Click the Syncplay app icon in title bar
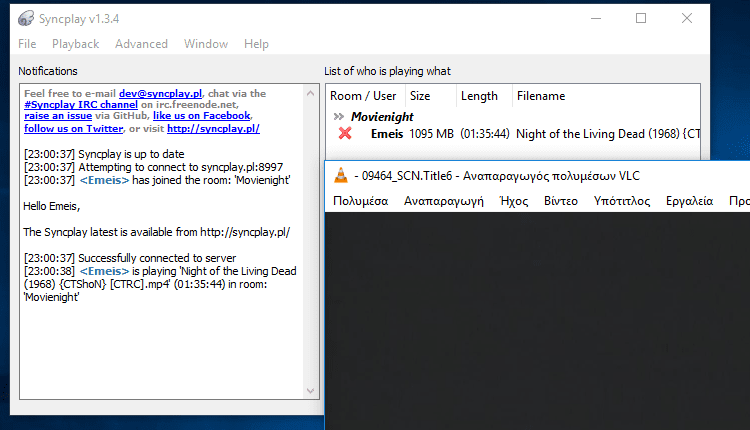750x430 pixels. coord(26,19)
